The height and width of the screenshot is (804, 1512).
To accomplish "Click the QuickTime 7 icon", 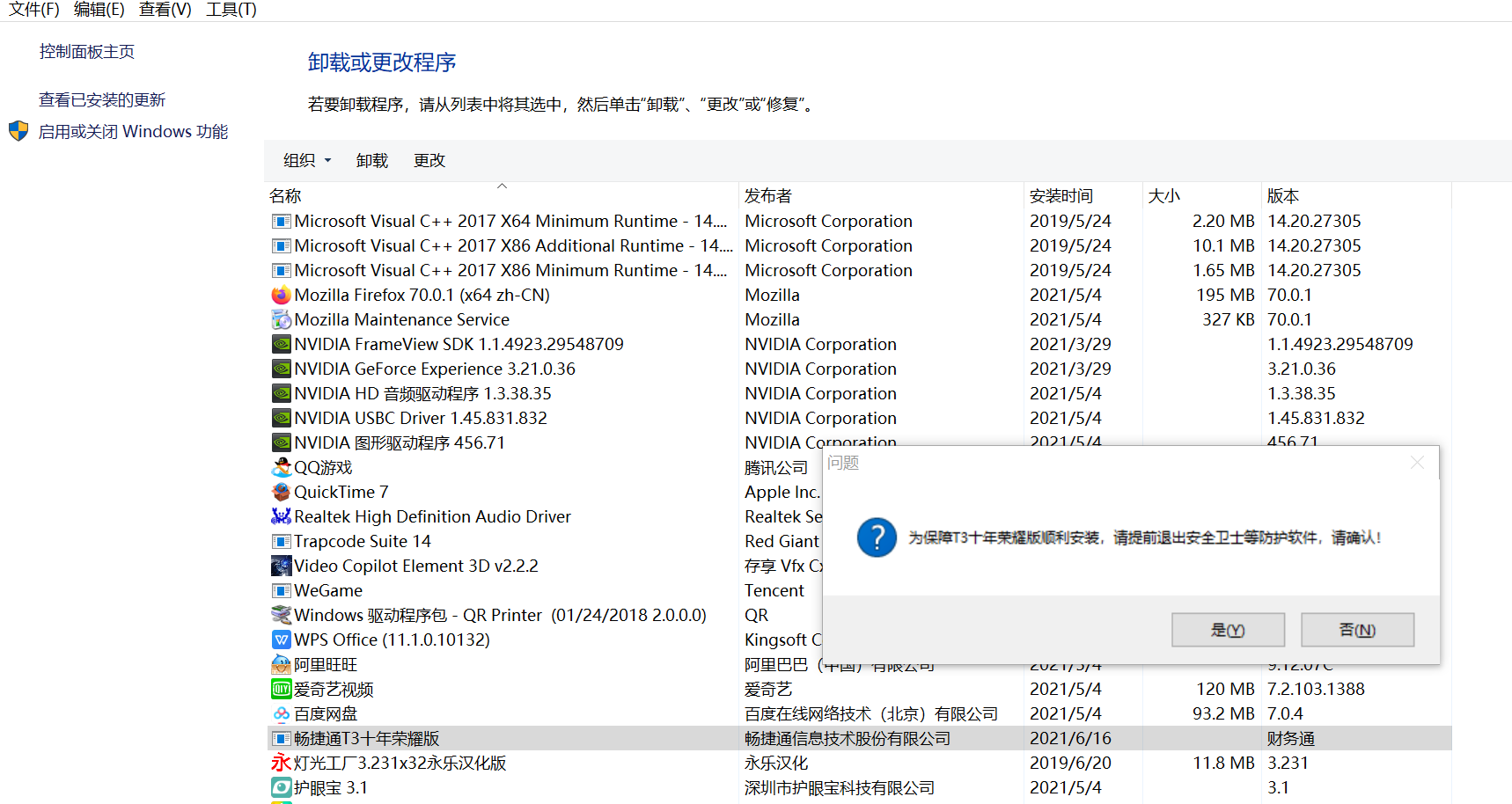I will point(281,492).
